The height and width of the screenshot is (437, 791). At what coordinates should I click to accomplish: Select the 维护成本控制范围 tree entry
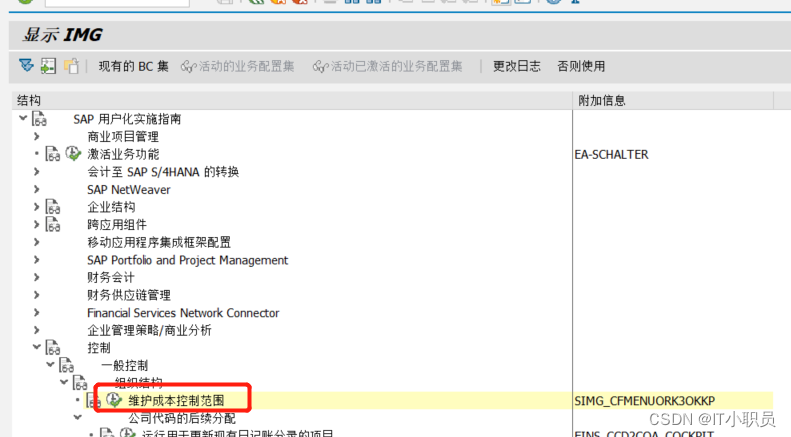[x=176, y=401]
